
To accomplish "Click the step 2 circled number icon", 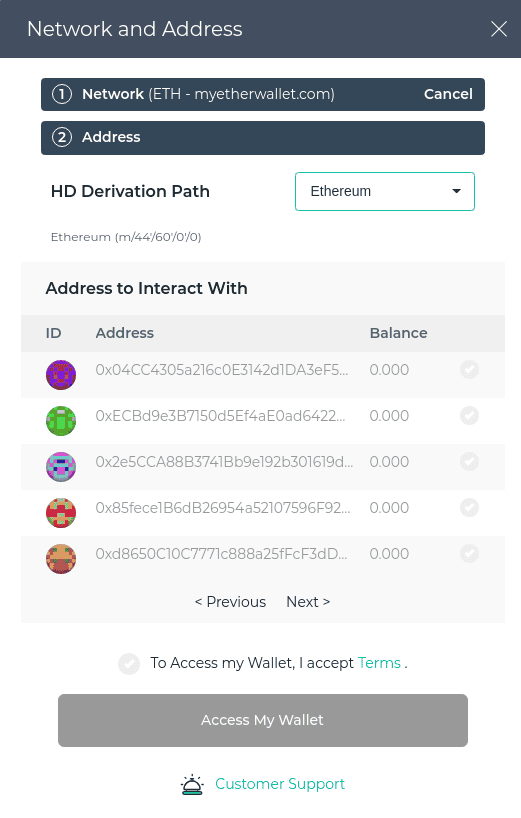I will point(62,137).
